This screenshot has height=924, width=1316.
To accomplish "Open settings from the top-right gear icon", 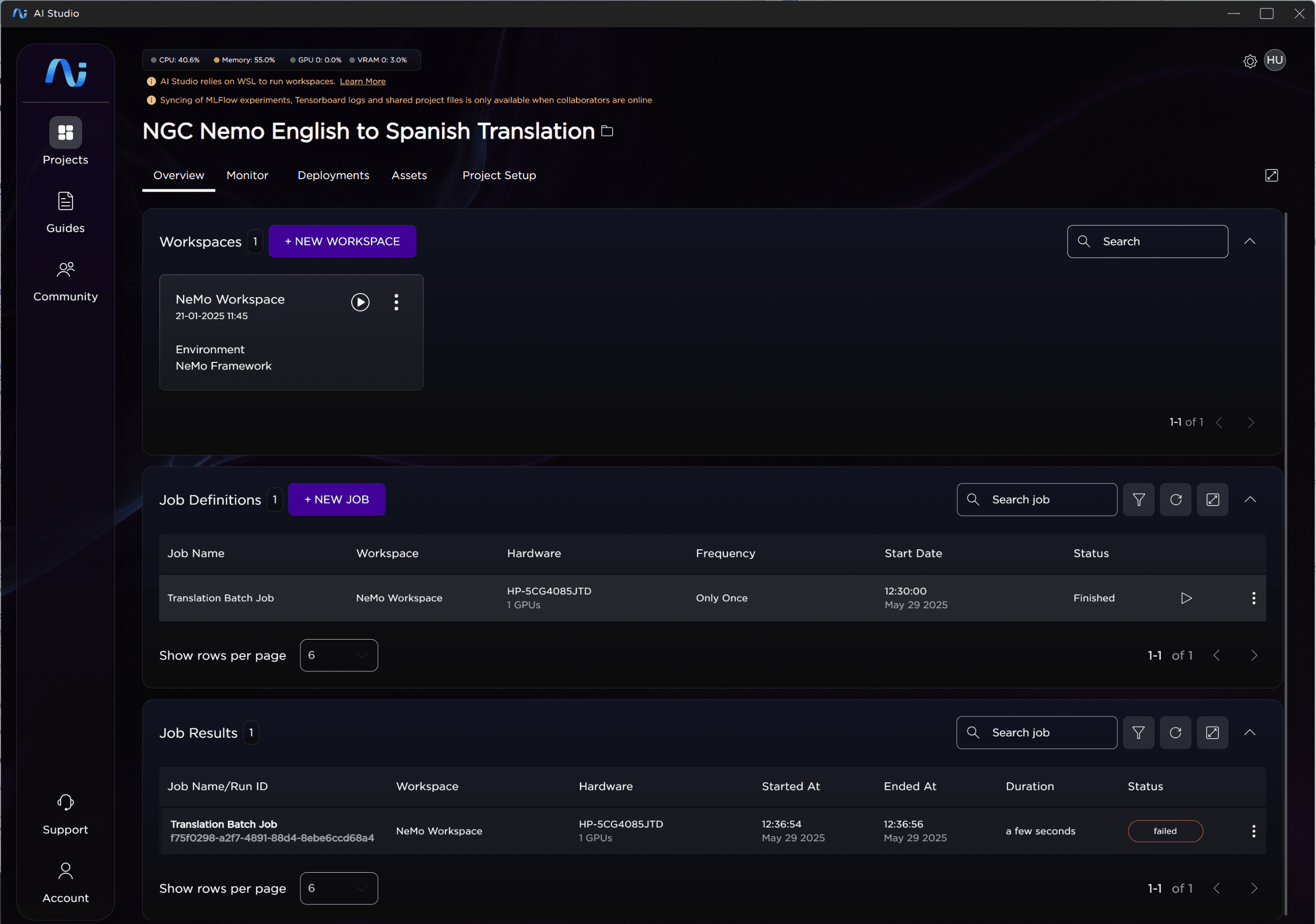I will pos(1250,60).
